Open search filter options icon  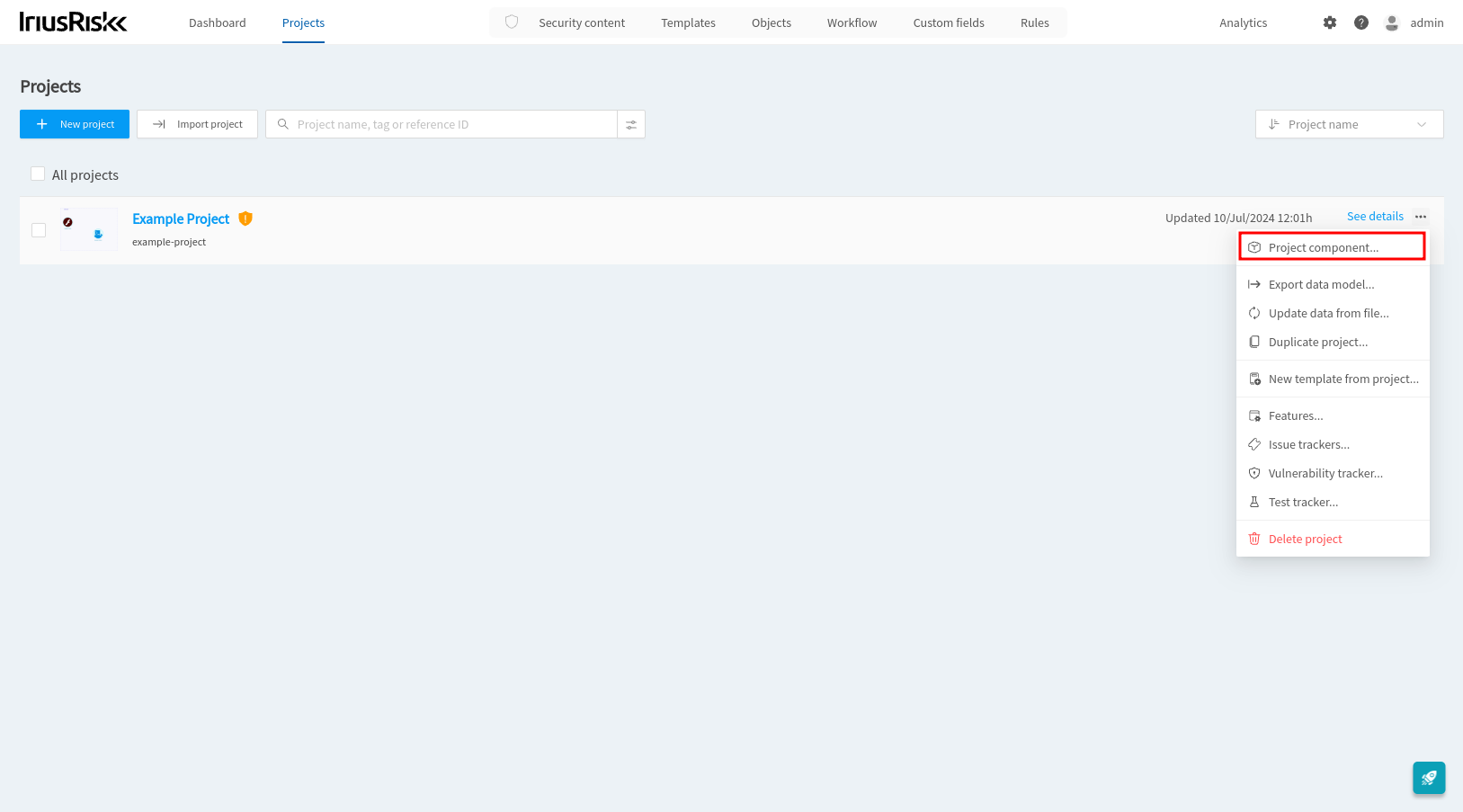[x=631, y=124]
